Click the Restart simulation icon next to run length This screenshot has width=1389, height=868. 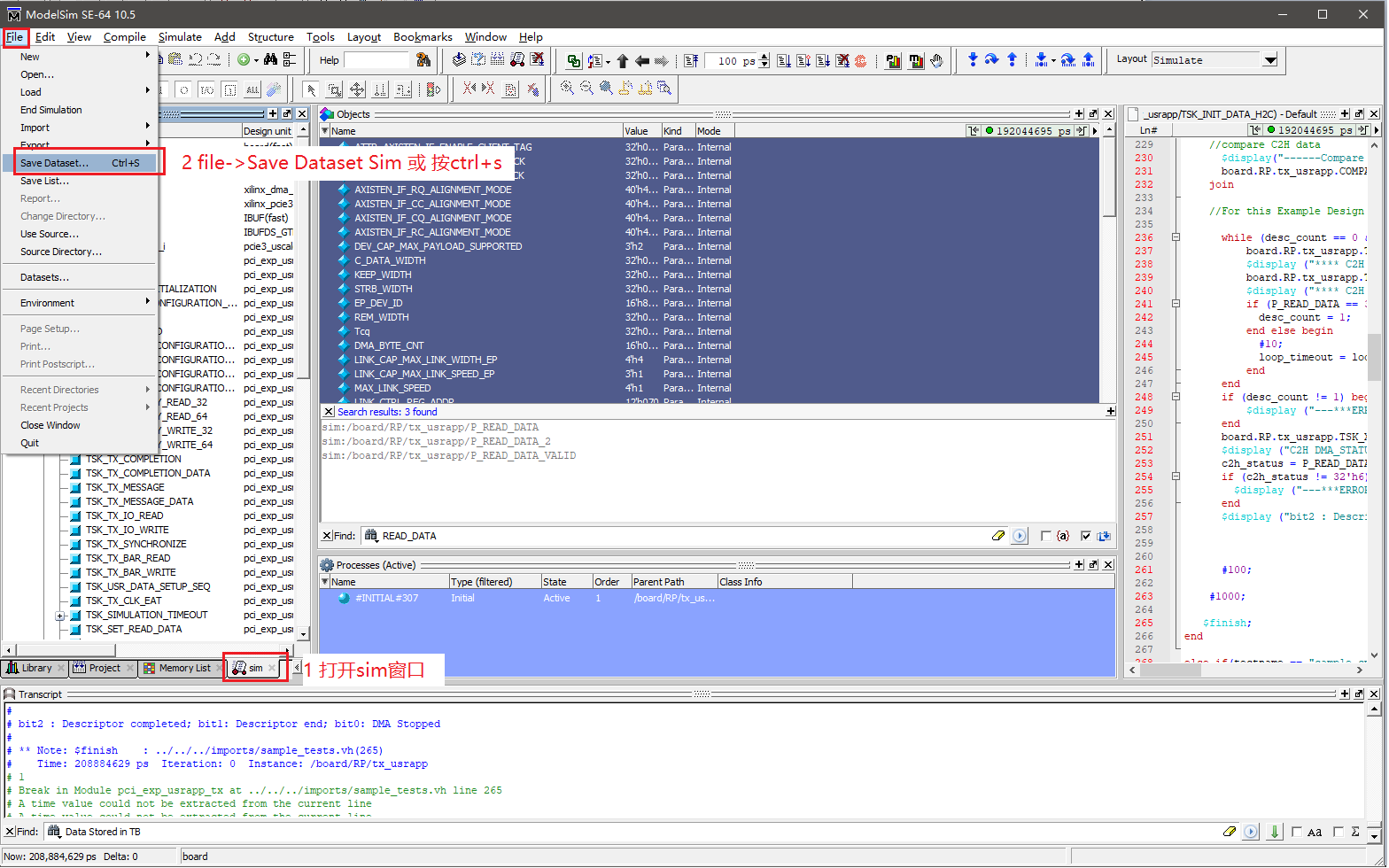coord(691,60)
